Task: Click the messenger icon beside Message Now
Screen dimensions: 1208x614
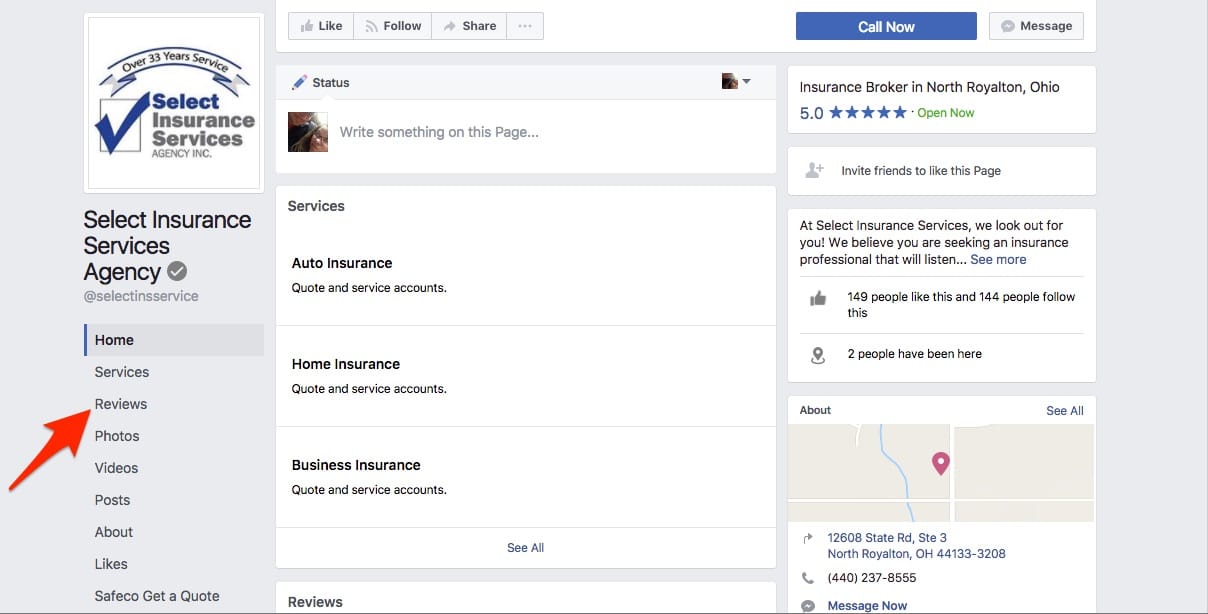Action: coord(808,606)
